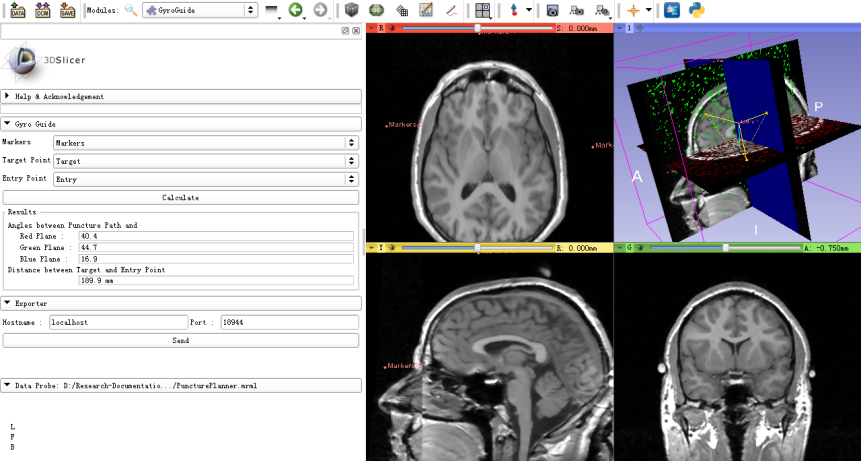Click the red slice offset slider
The width and height of the screenshot is (861, 461).
click(477, 28)
